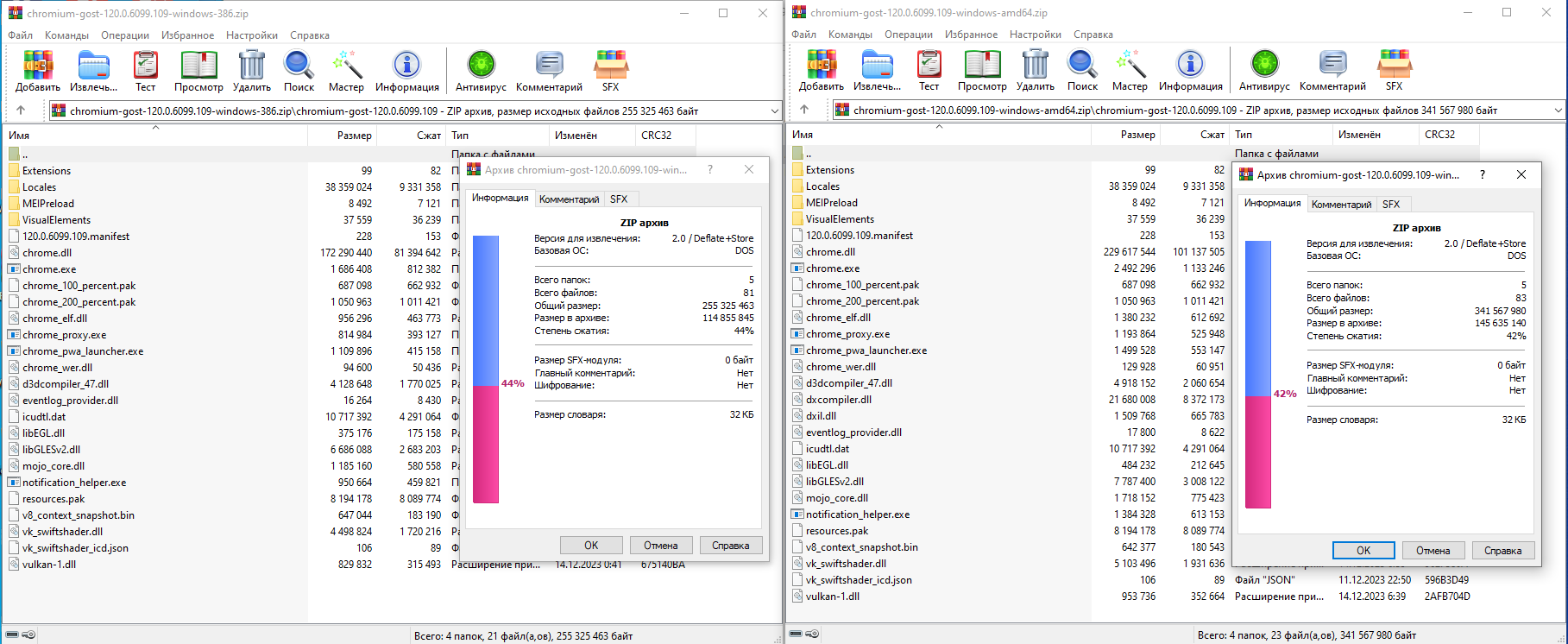Viewport: 1568px width, 644px height.
Task: Select icudtl.dat in the left 386 window
Action: point(44,417)
